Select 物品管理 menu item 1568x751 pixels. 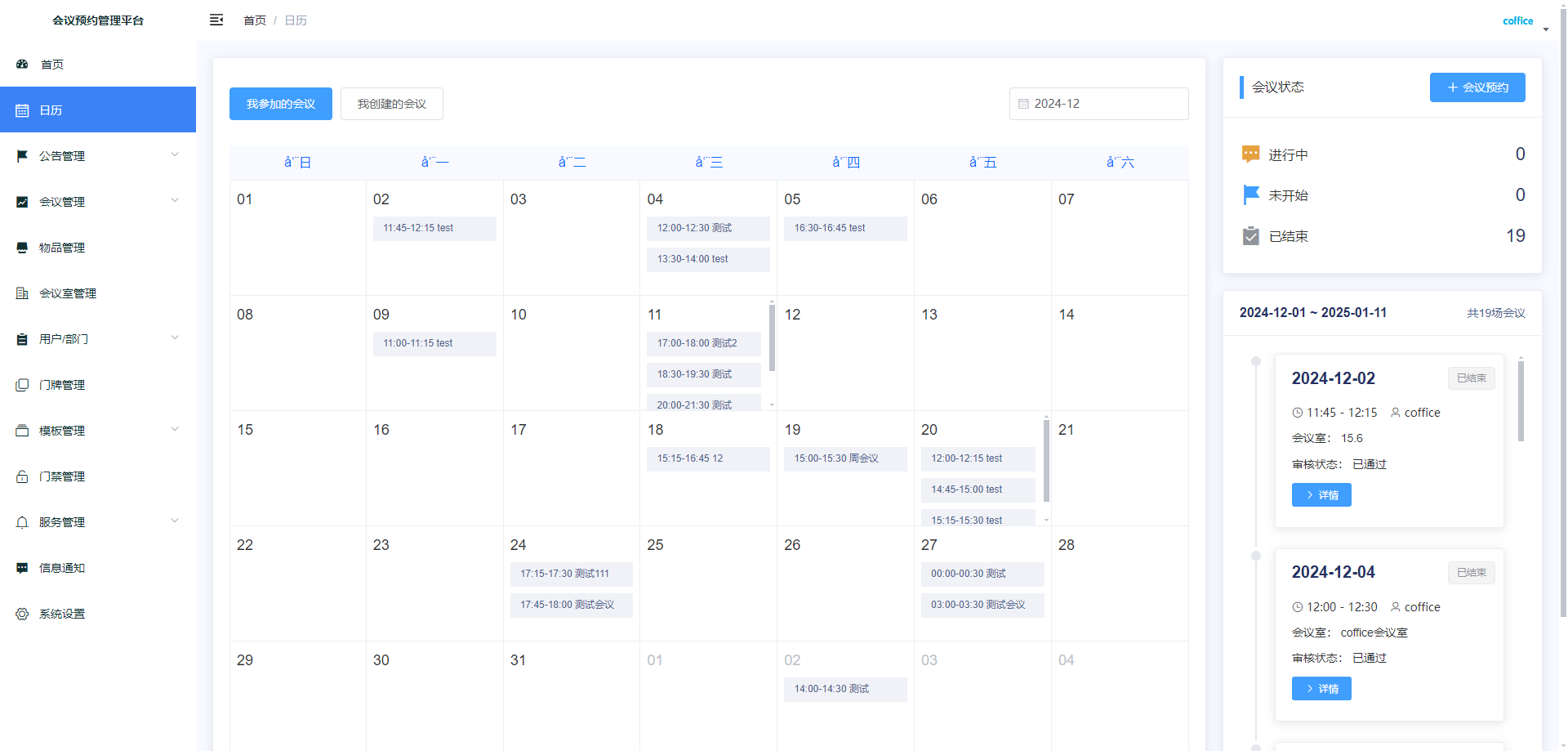tap(98, 248)
